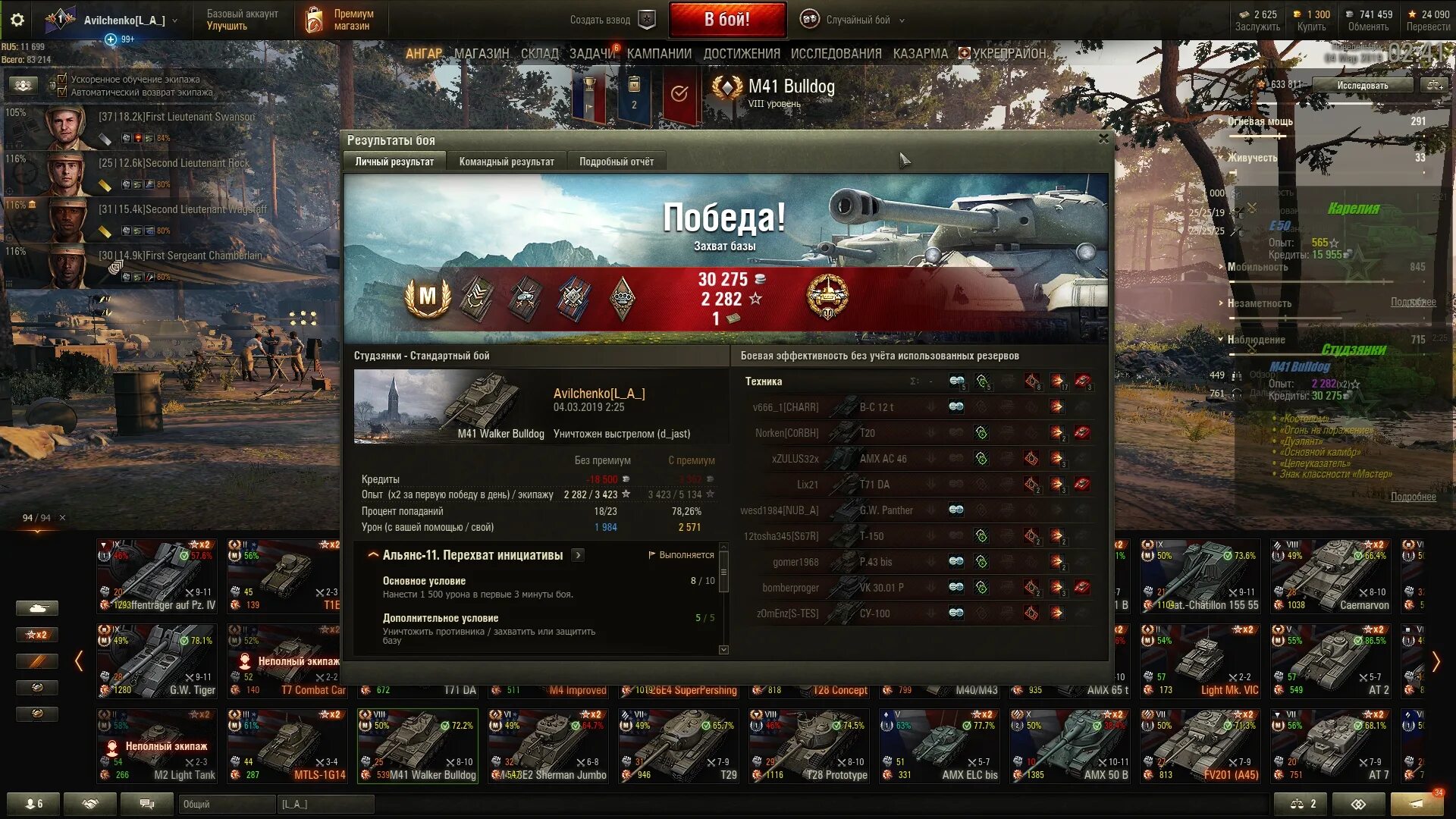
Task: Click the Premium shop icon
Action: click(314, 20)
